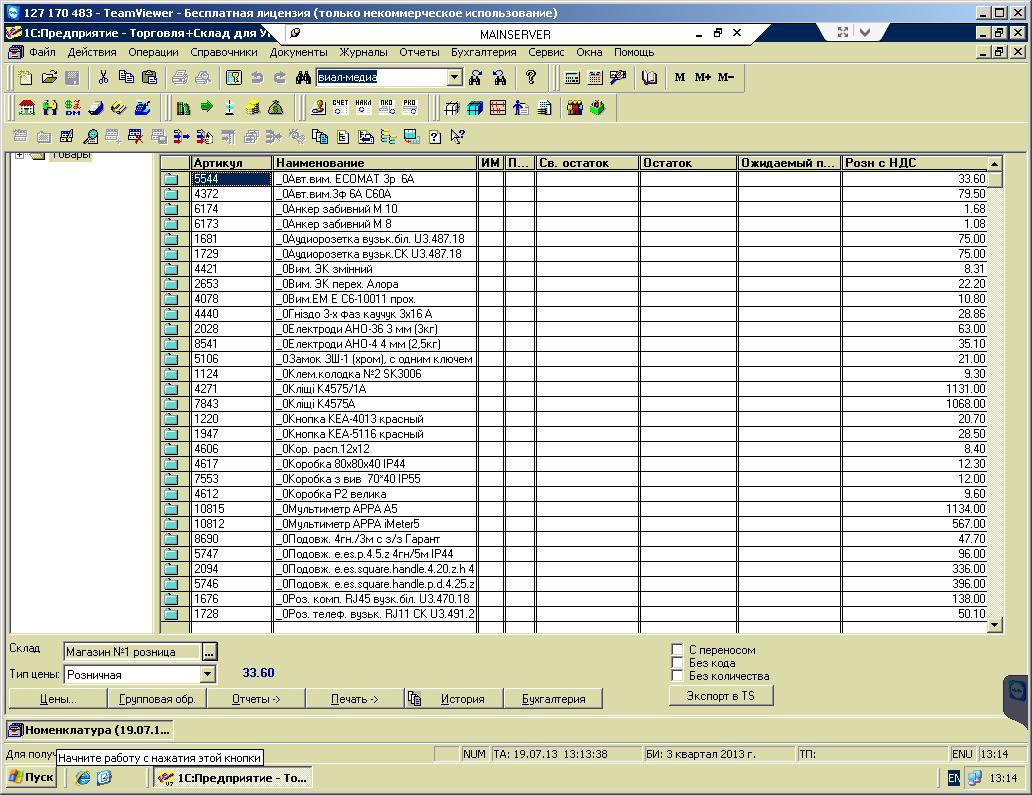Screen dimensions: 1032x795
Task: Click the Internet Explorer quick launch icon
Action: tap(83, 778)
